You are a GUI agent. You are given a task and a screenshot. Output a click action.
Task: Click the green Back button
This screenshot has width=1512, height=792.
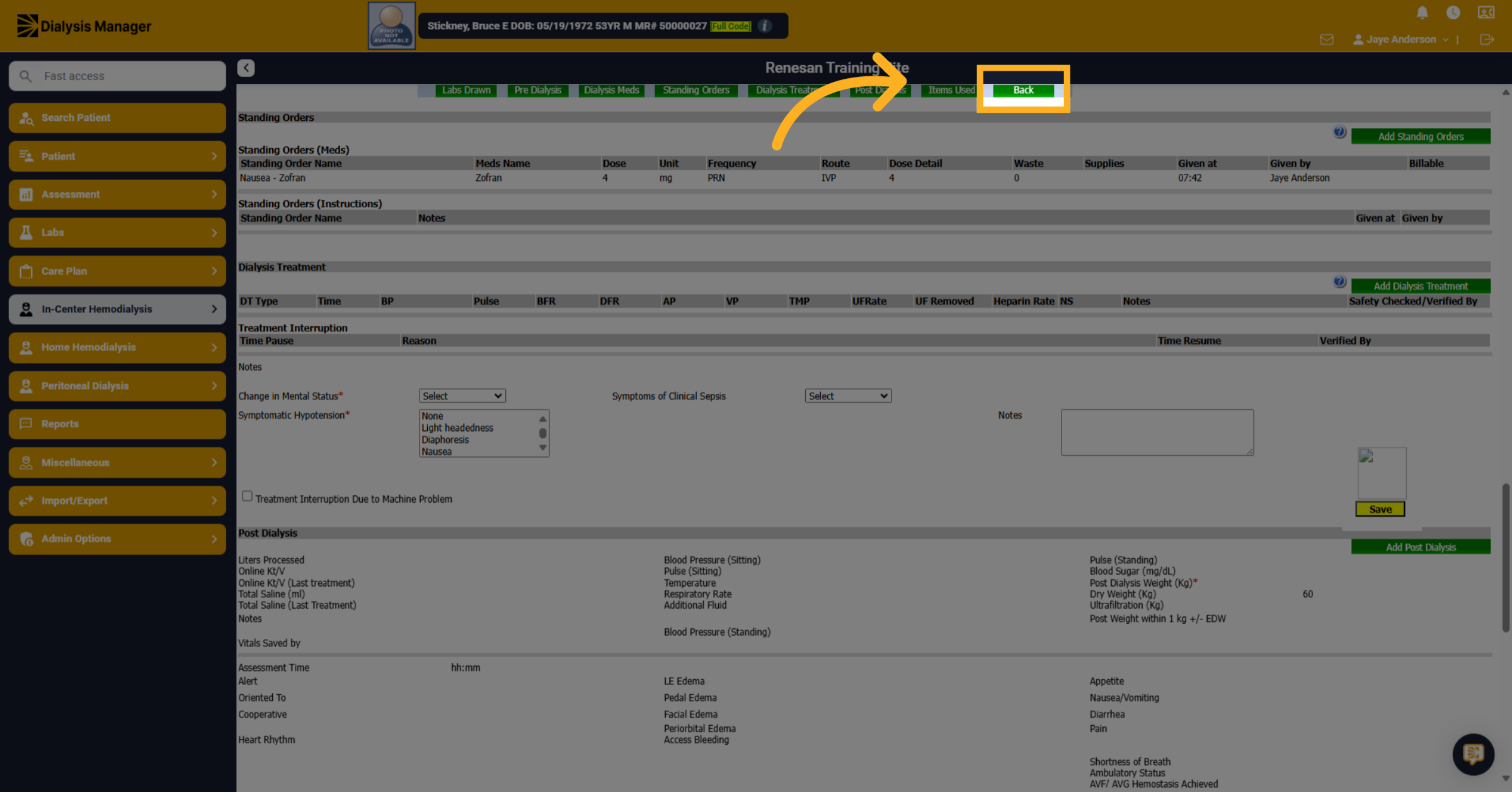(1023, 90)
